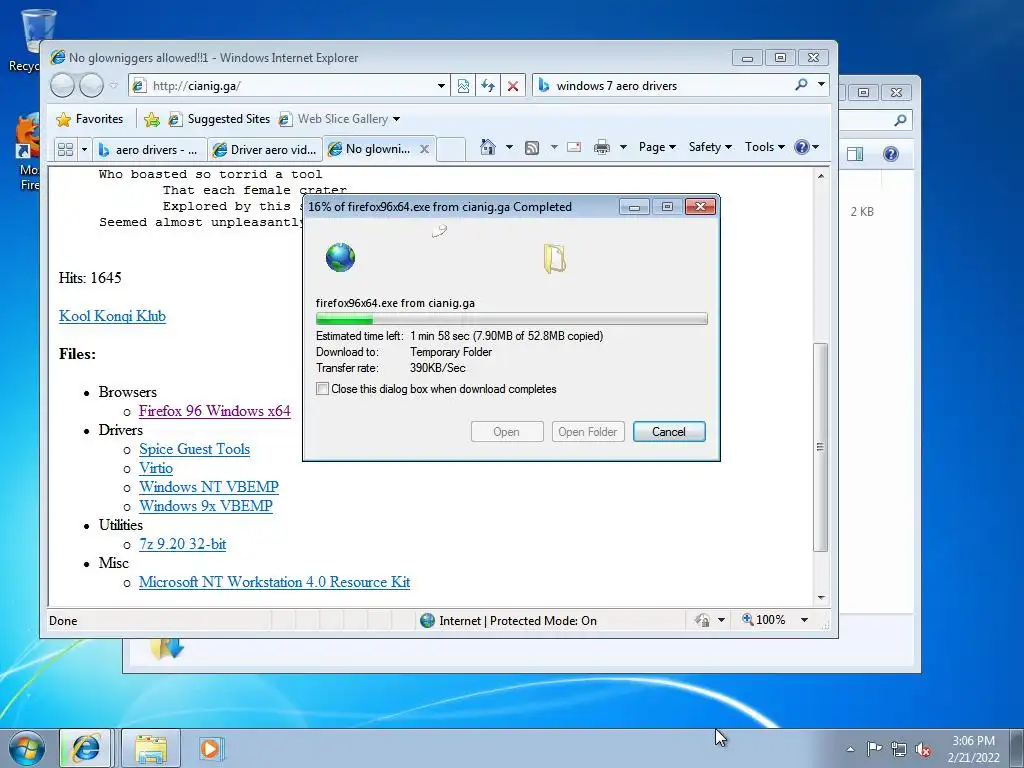
Task: Open Suggested Sites favorites link
Action: point(219,119)
